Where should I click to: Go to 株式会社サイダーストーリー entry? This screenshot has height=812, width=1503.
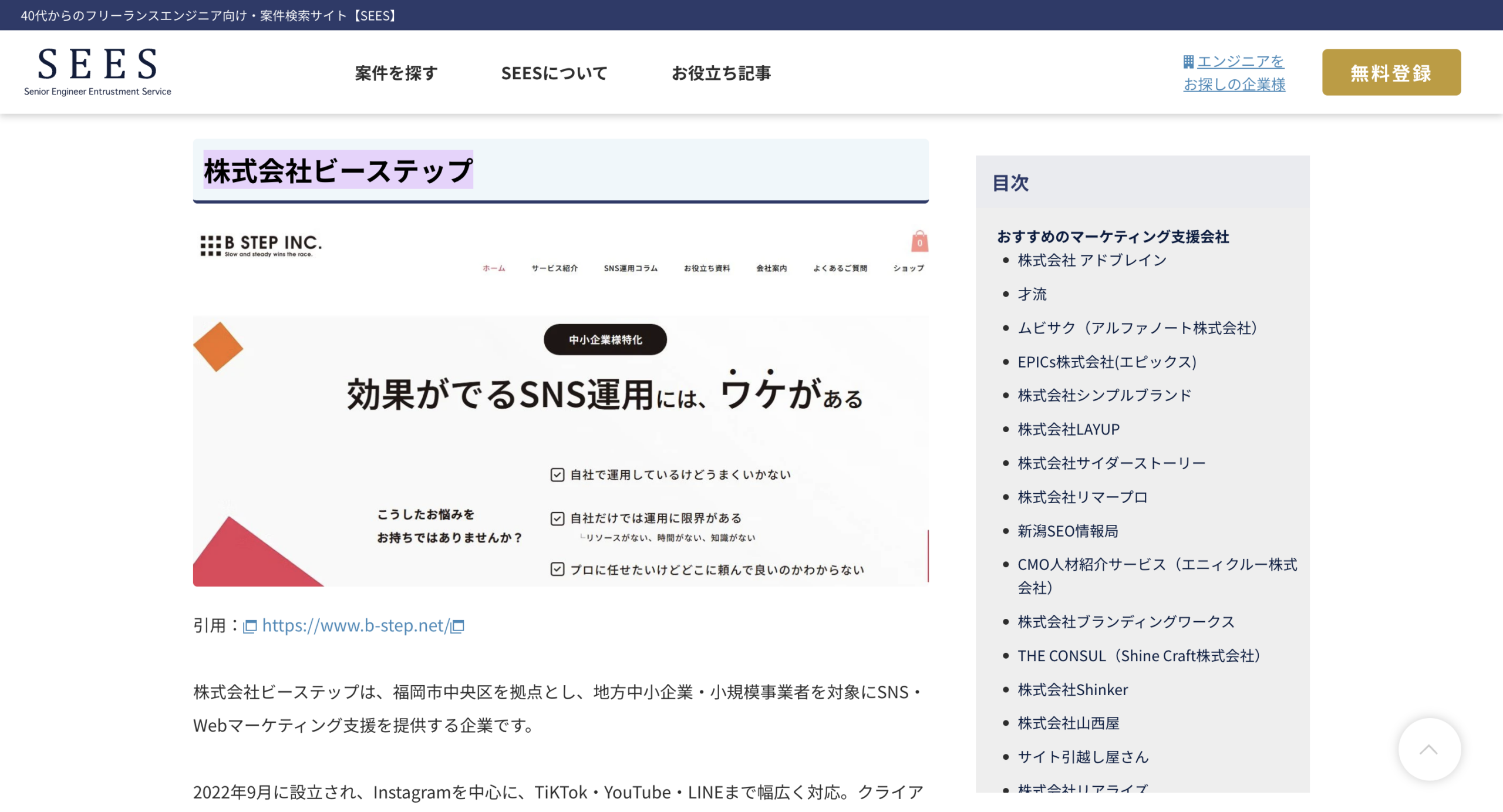click(x=1111, y=463)
